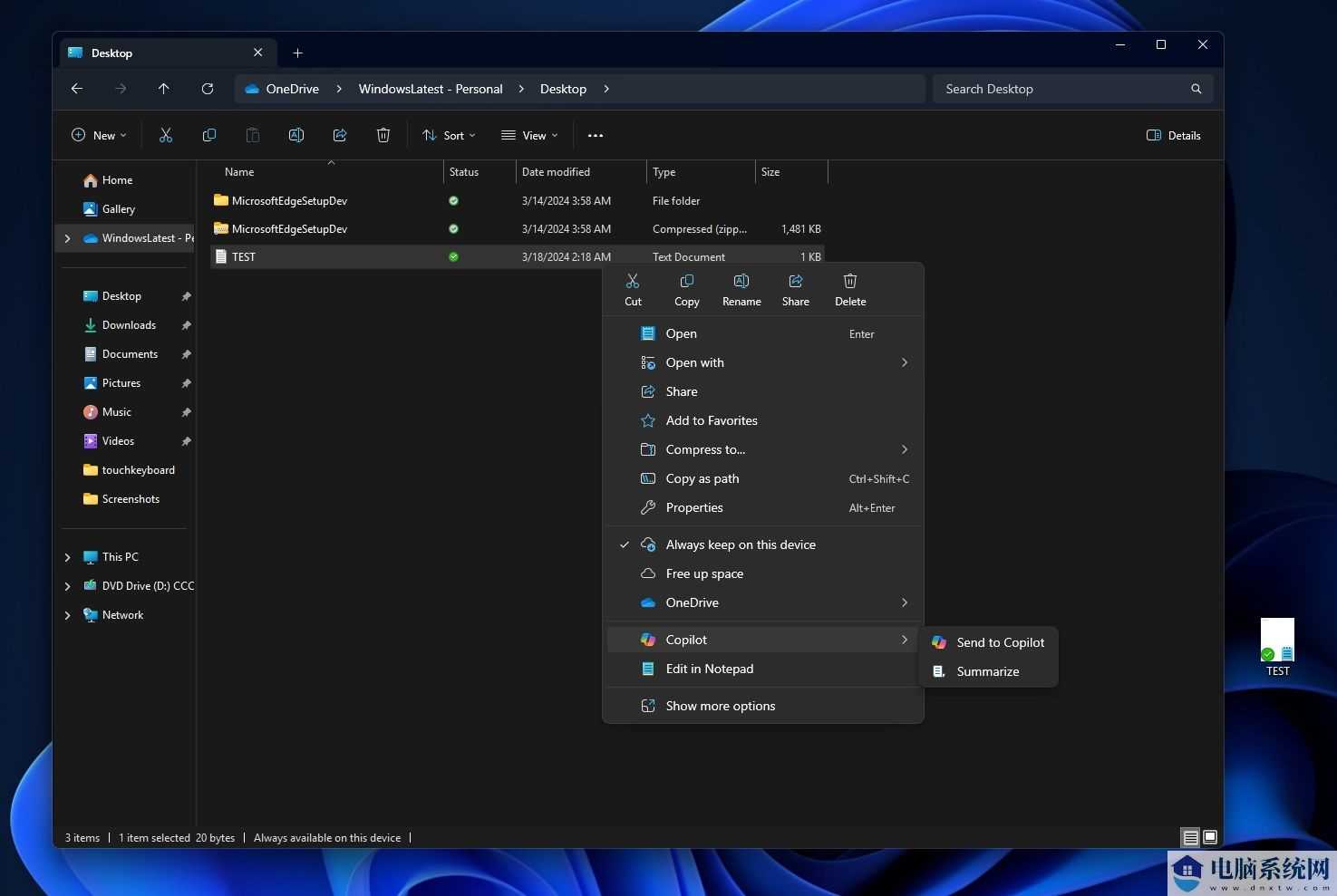Open the View dropdown
The height and width of the screenshot is (896, 1337).
pyautogui.click(x=529, y=135)
